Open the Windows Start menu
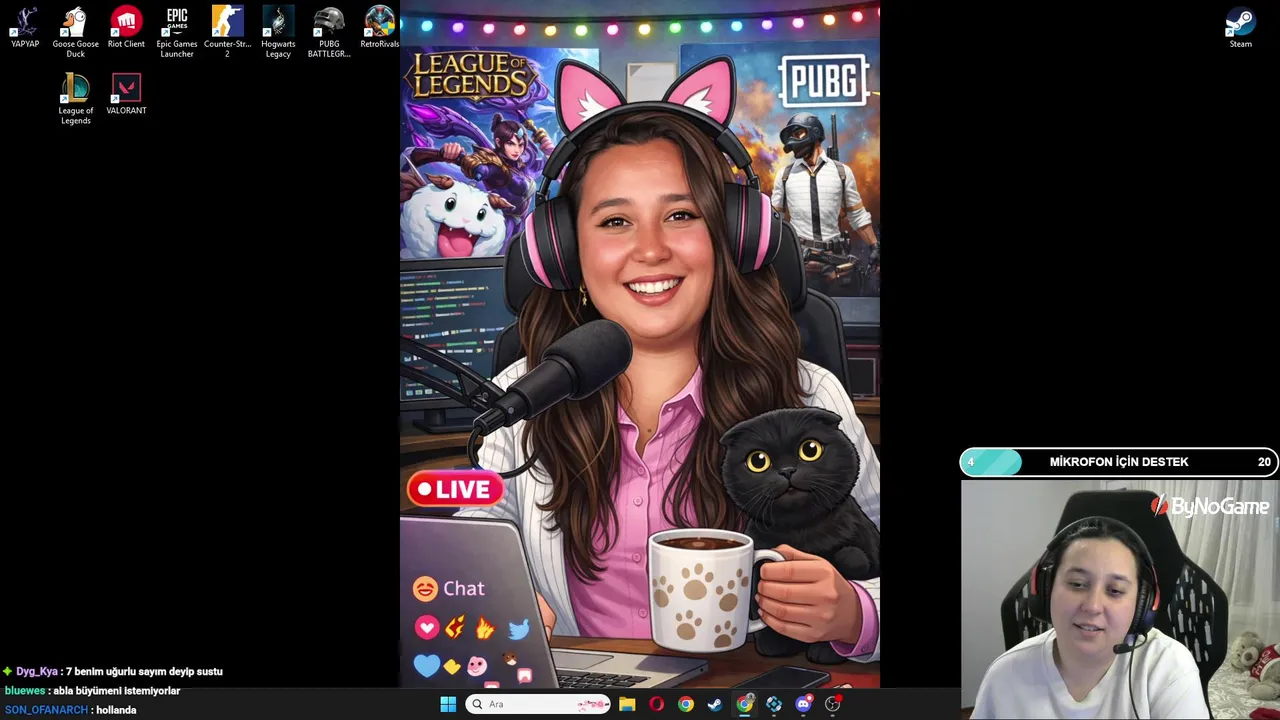 tap(448, 704)
